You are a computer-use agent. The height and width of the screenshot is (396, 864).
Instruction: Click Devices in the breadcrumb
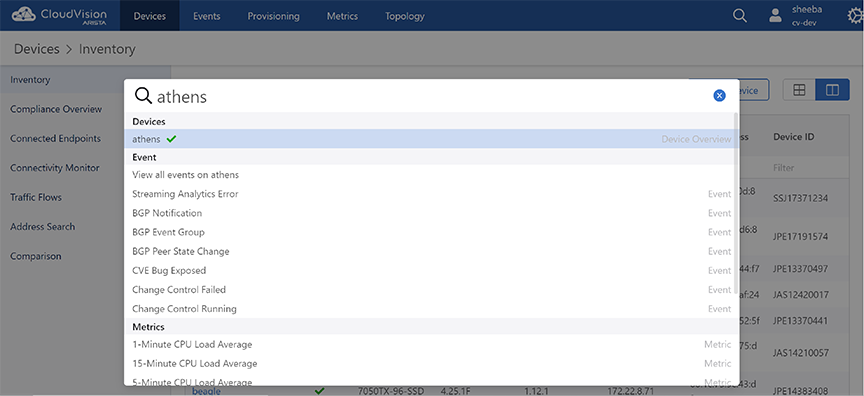(37, 49)
